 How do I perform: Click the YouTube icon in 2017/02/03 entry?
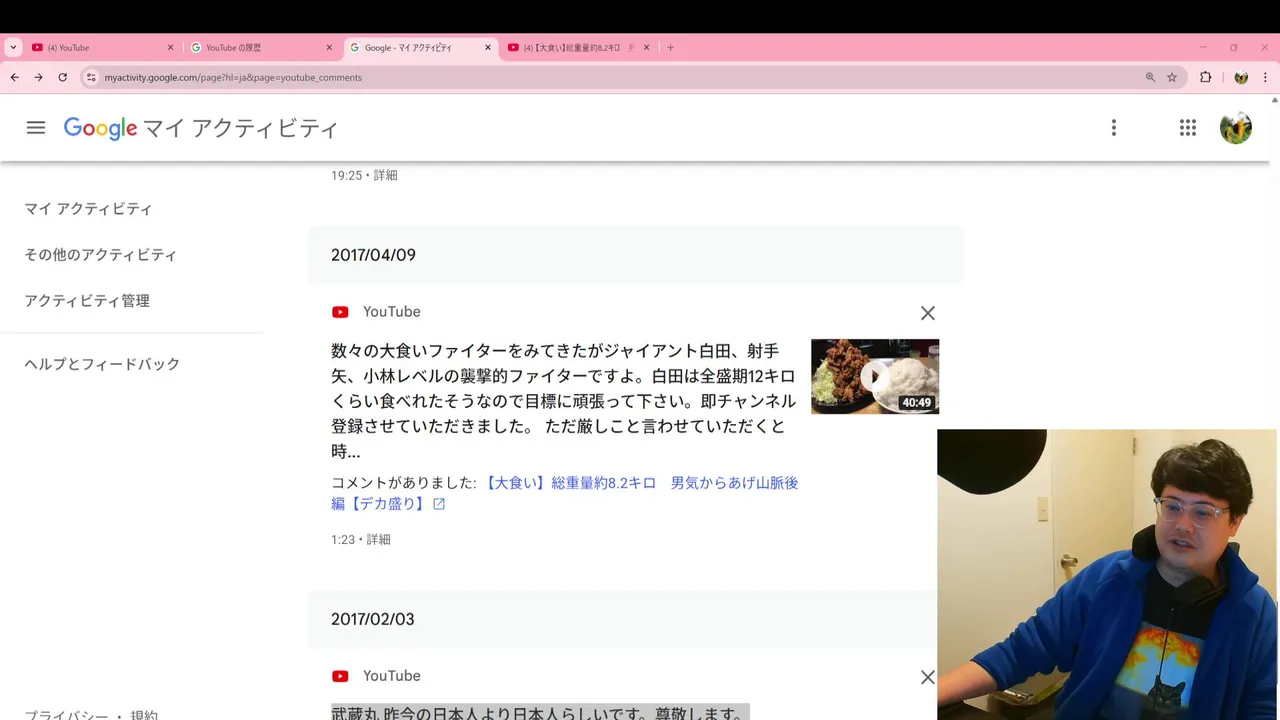[340, 676]
